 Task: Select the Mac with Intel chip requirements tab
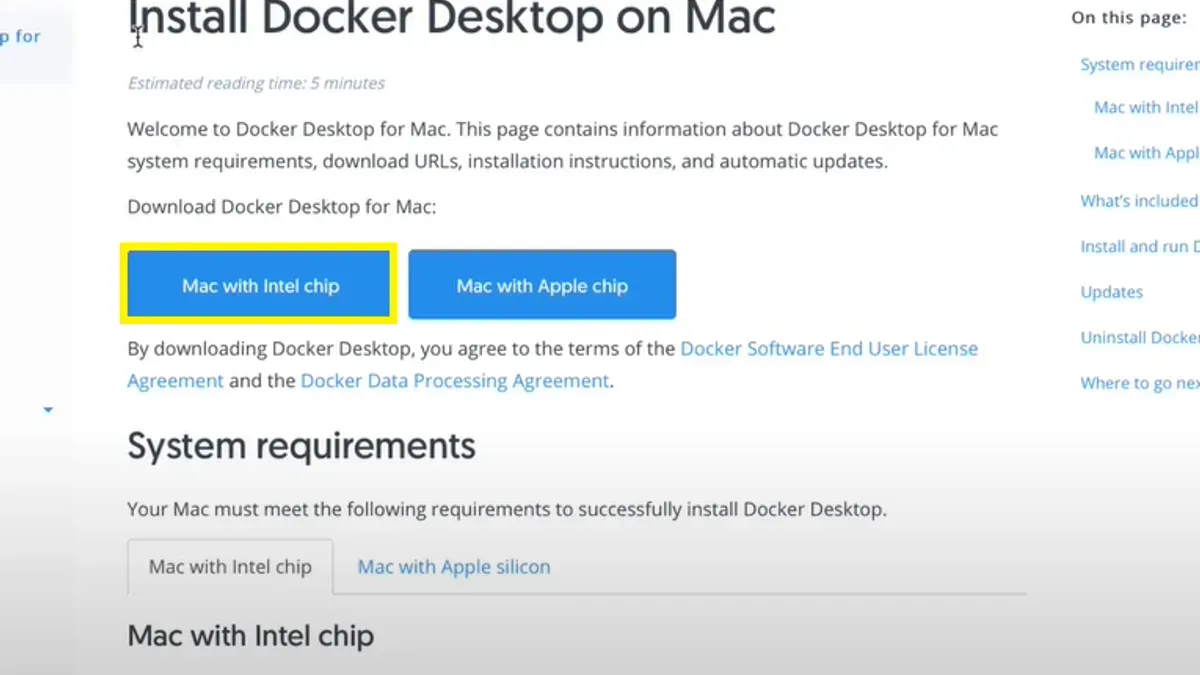[230, 567]
